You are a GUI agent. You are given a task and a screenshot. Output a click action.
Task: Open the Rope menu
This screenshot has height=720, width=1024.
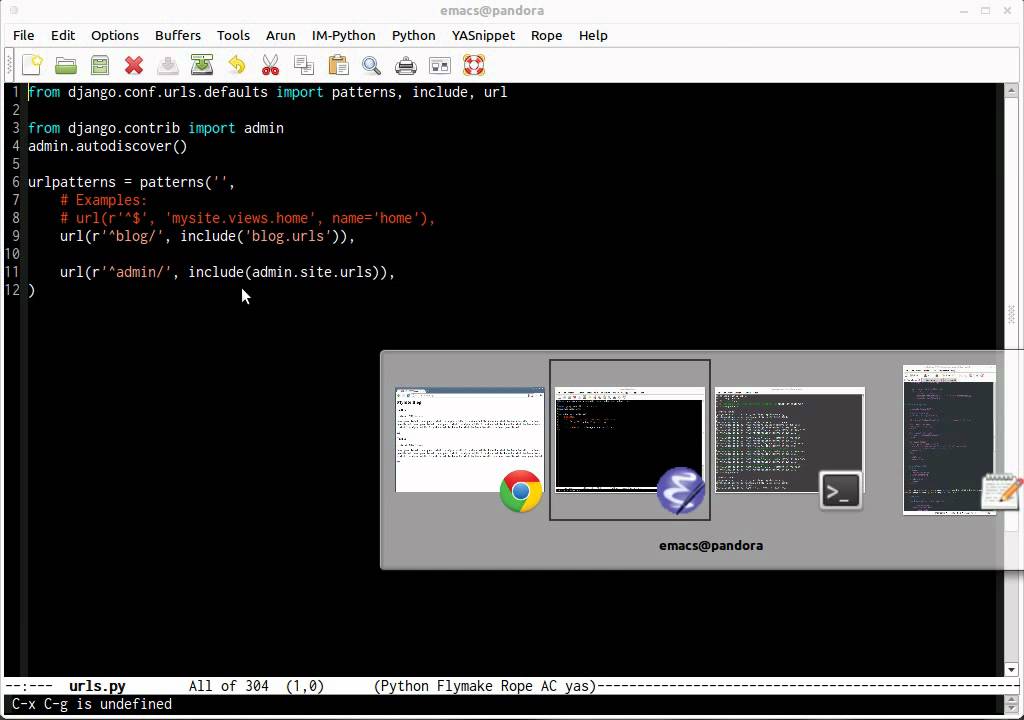[x=546, y=35]
